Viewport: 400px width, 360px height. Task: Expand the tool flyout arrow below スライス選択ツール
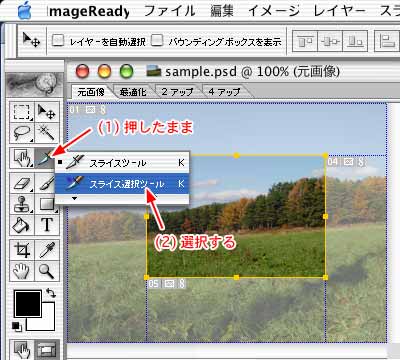[x=74, y=199]
